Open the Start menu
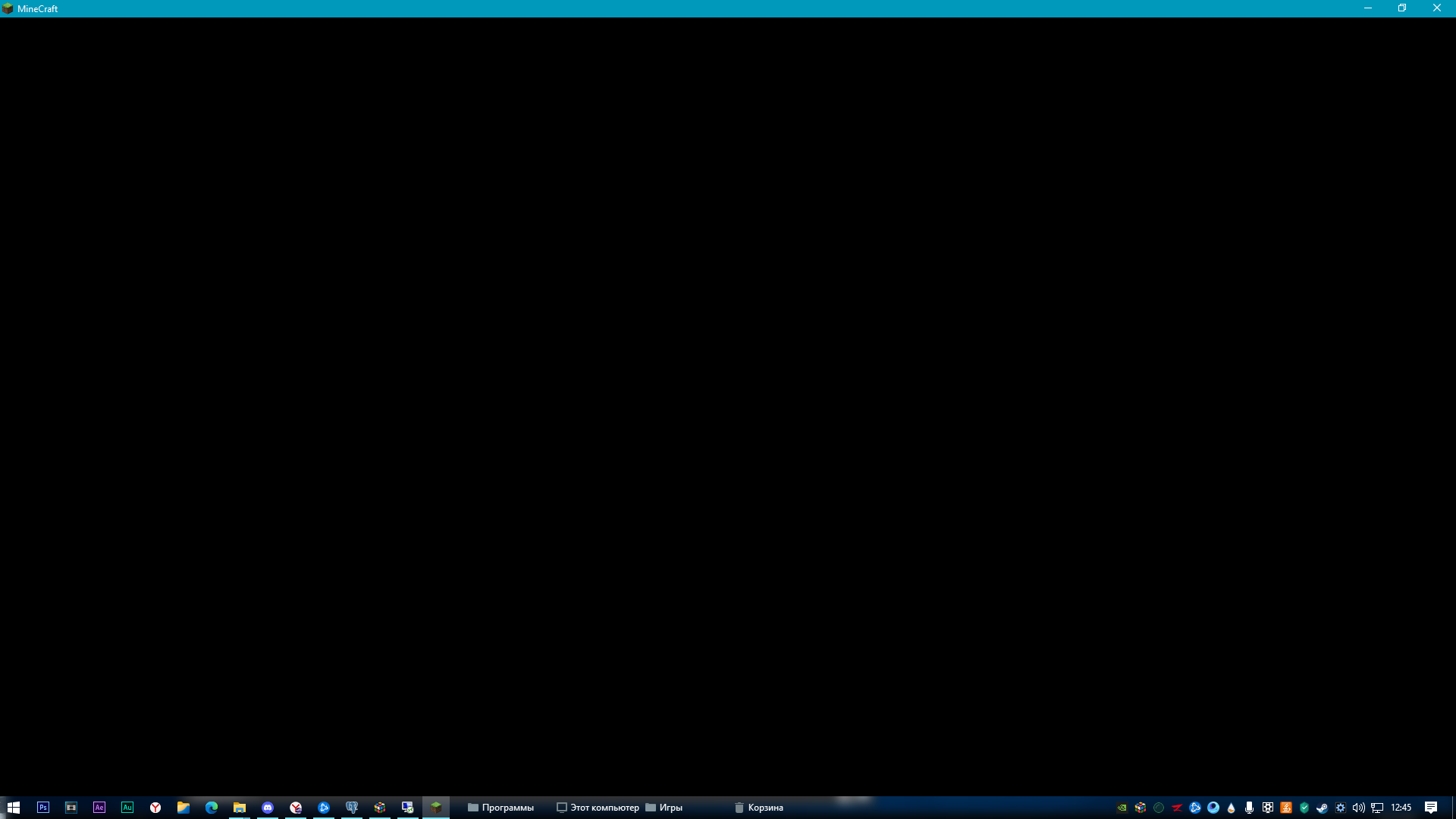The width and height of the screenshot is (1456, 819). click(14, 808)
